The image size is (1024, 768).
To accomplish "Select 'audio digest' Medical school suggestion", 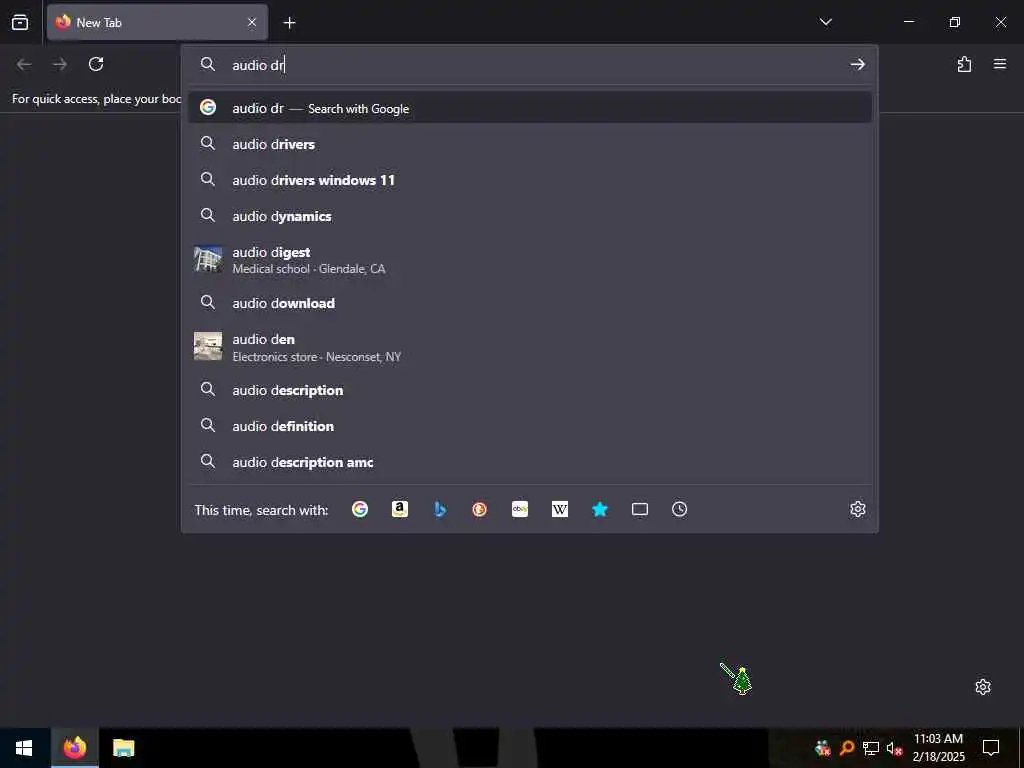I will point(530,259).
